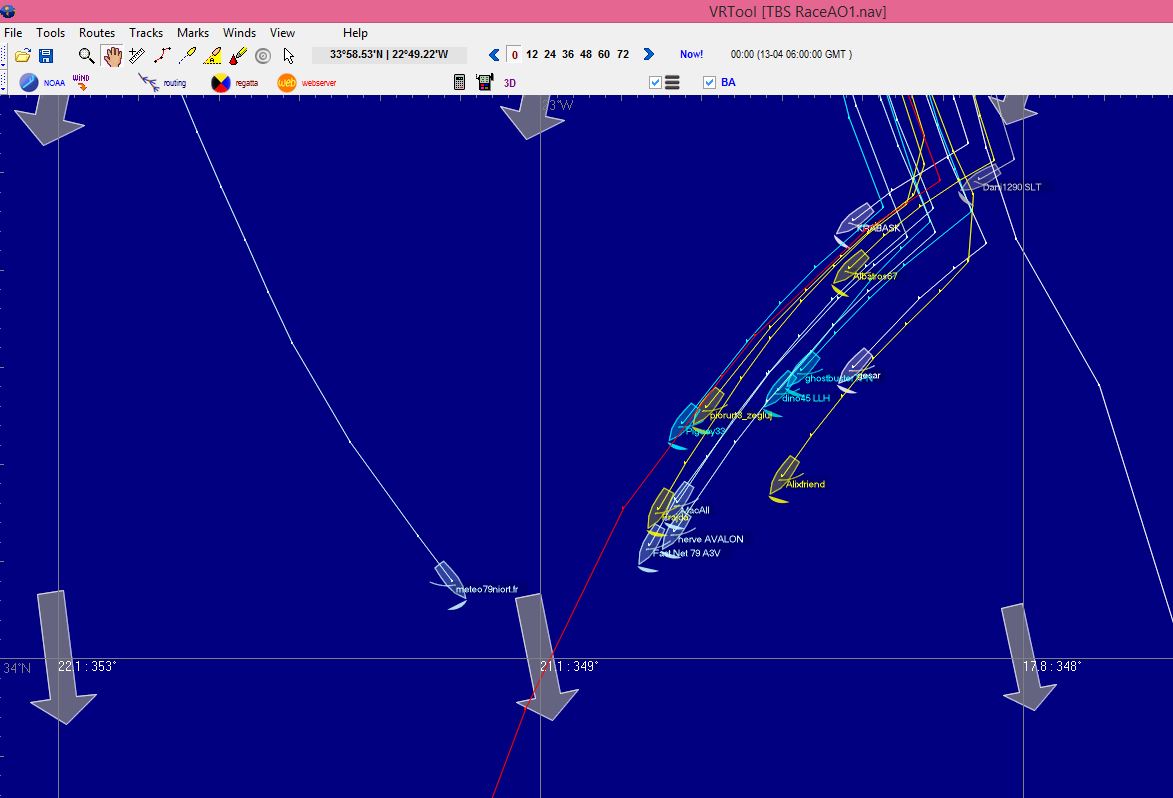
Task: Switch to 3D view
Action: tap(510, 83)
